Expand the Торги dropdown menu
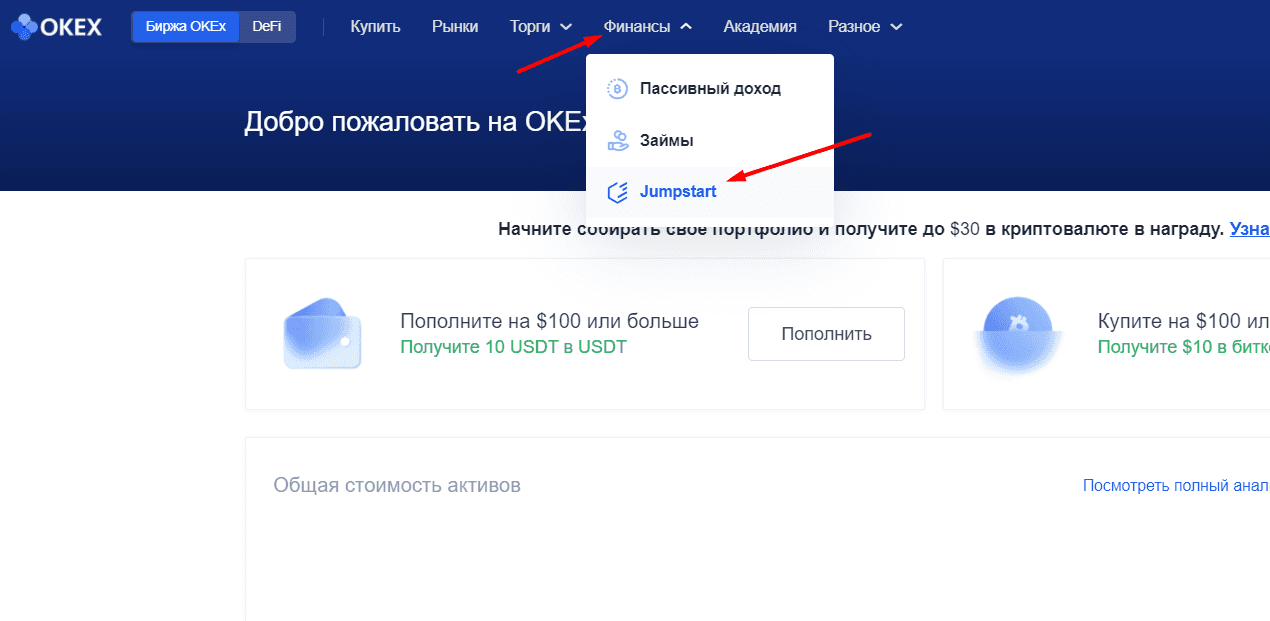Screen dimensions: 1270x621 [x=541, y=27]
